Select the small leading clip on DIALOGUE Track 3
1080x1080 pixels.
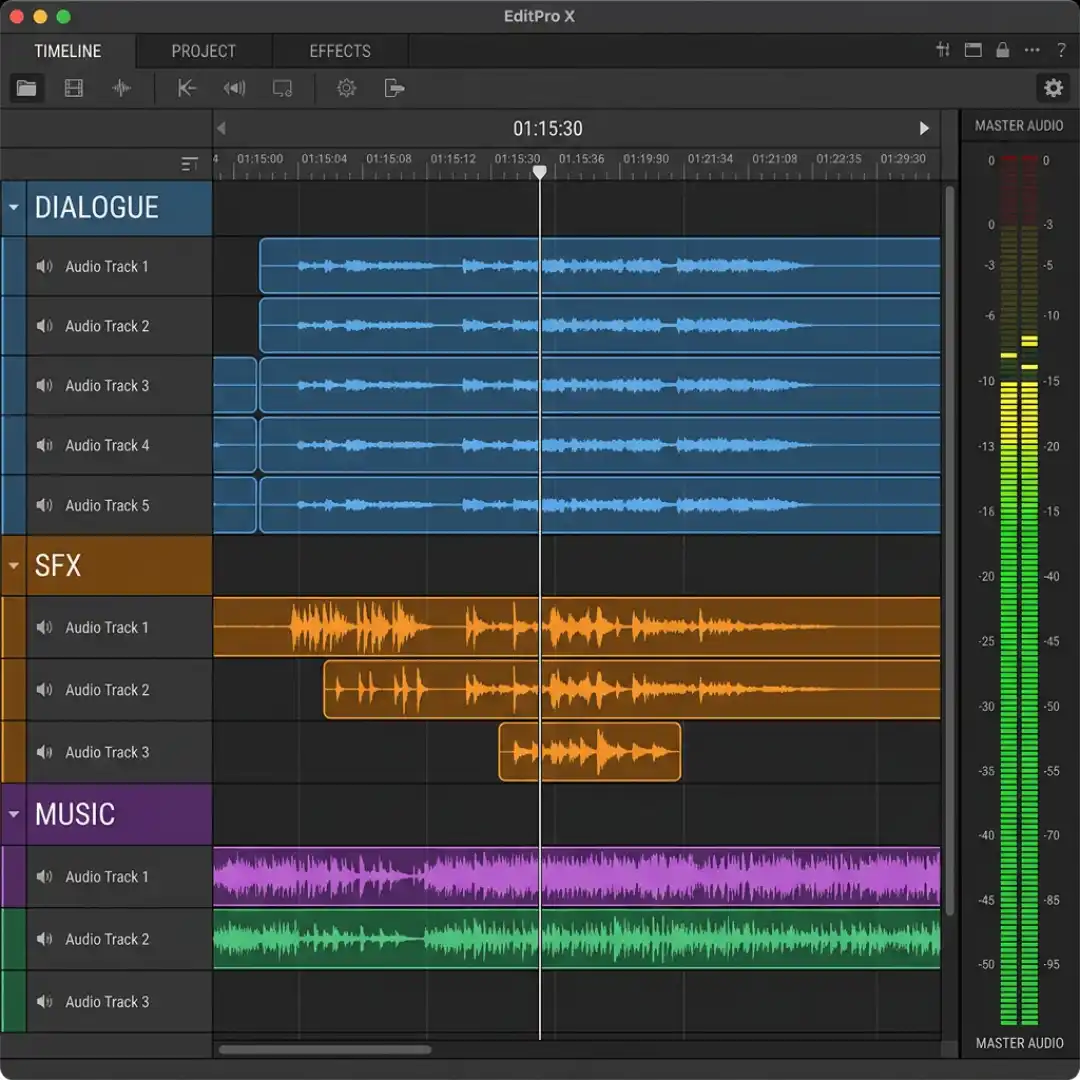pos(235,385)
